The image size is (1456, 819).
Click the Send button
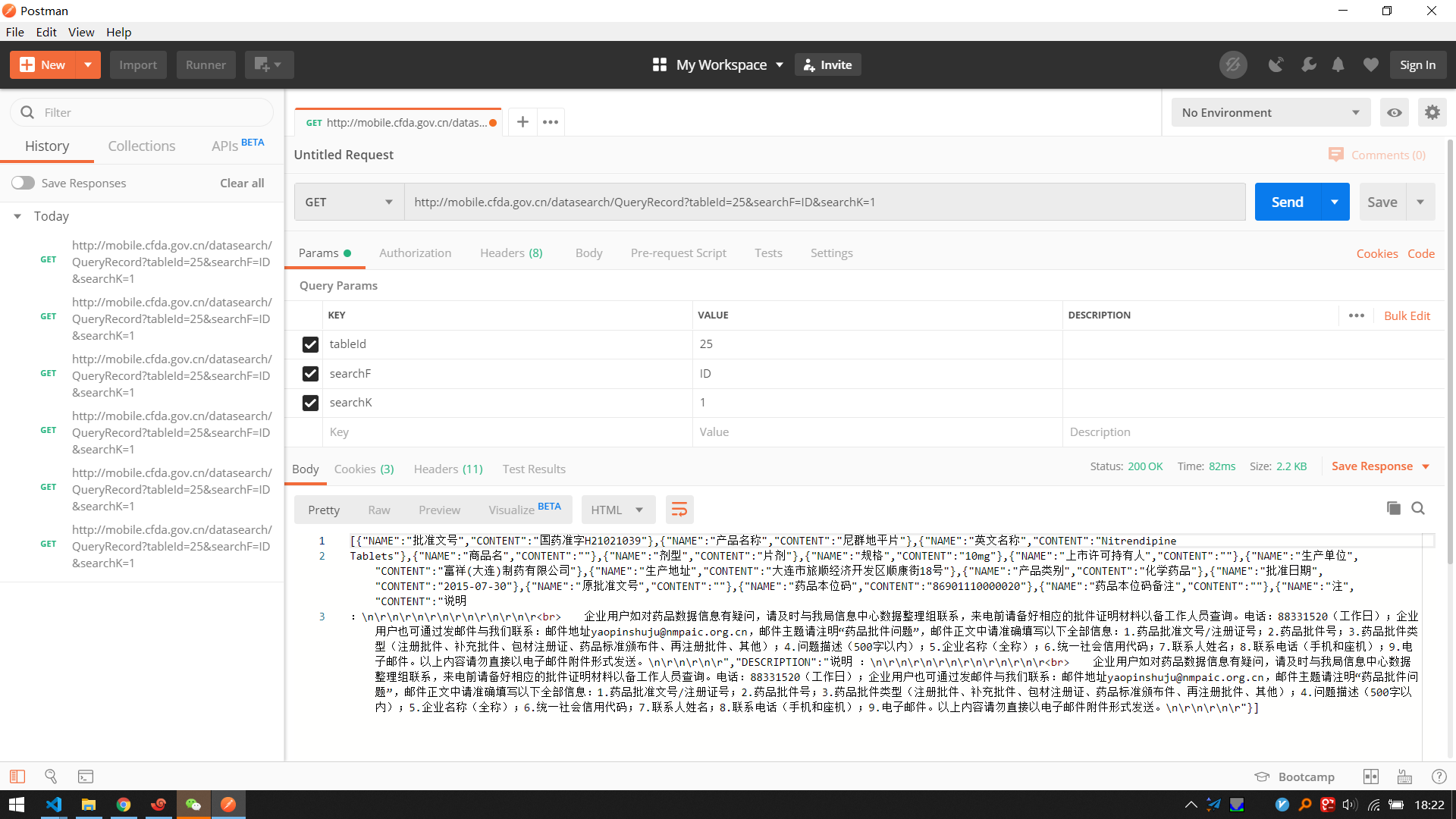[x=1288, y=202]
